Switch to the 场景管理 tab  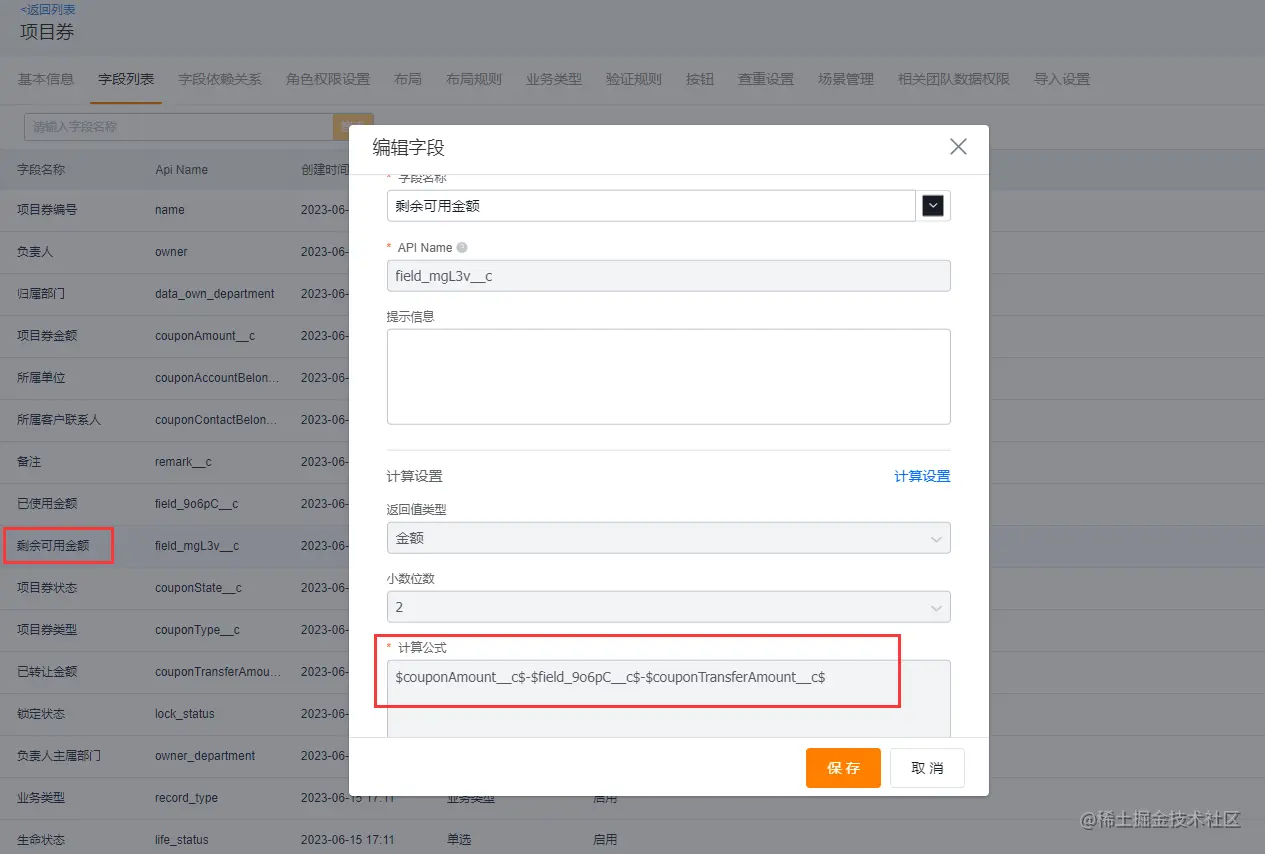(846, 79)
